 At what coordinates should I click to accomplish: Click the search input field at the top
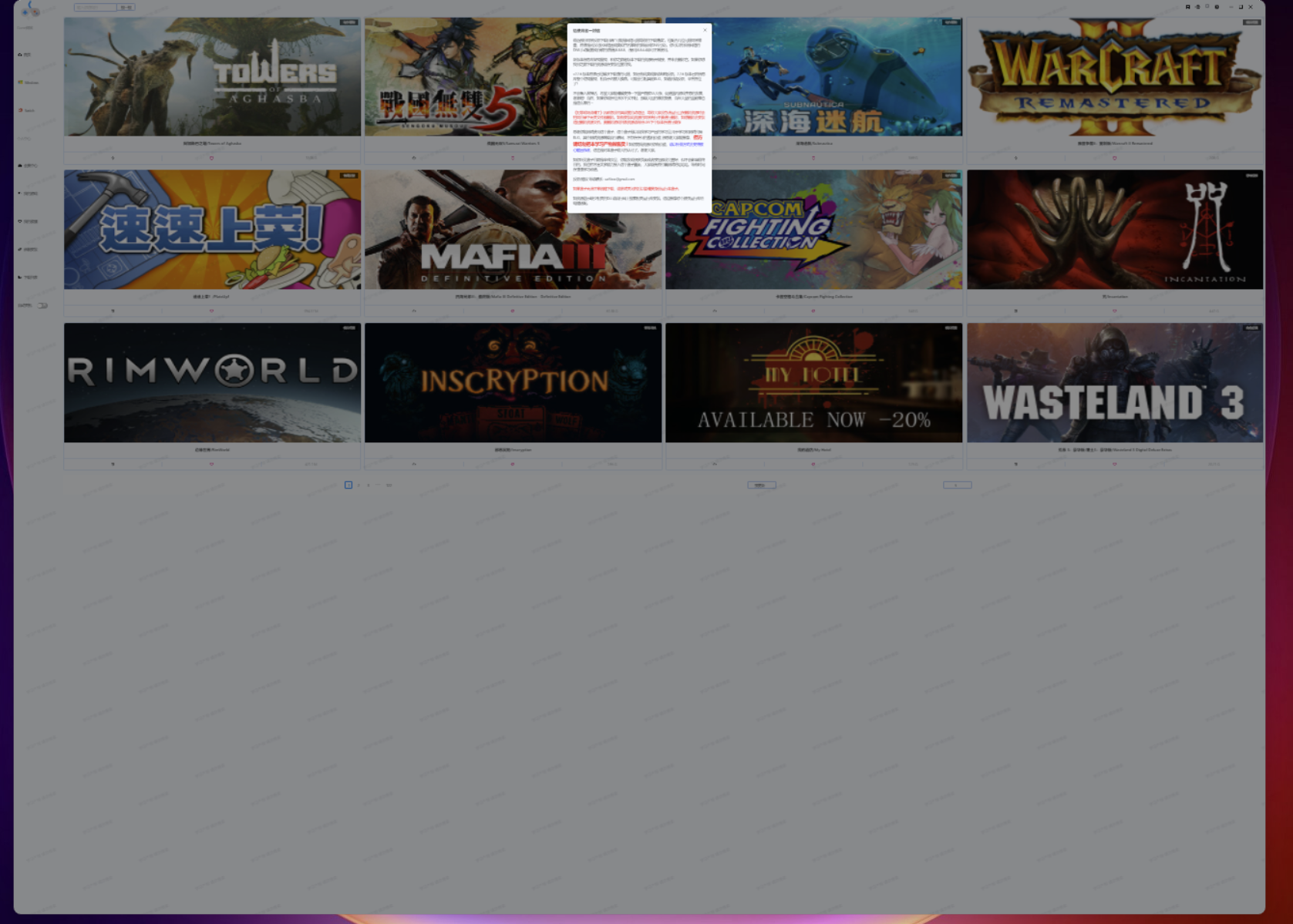96,7
